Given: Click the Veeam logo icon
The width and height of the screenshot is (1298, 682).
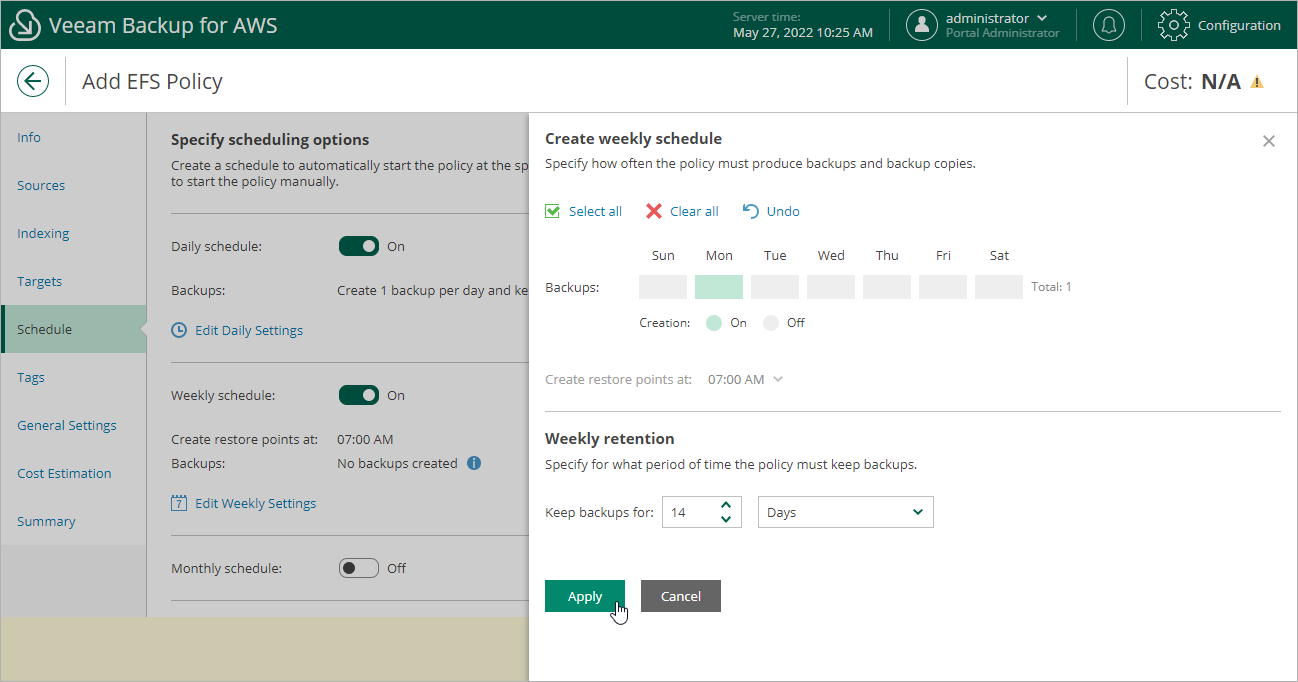Looking at the screenshot, I should click(x=24, y=25).
